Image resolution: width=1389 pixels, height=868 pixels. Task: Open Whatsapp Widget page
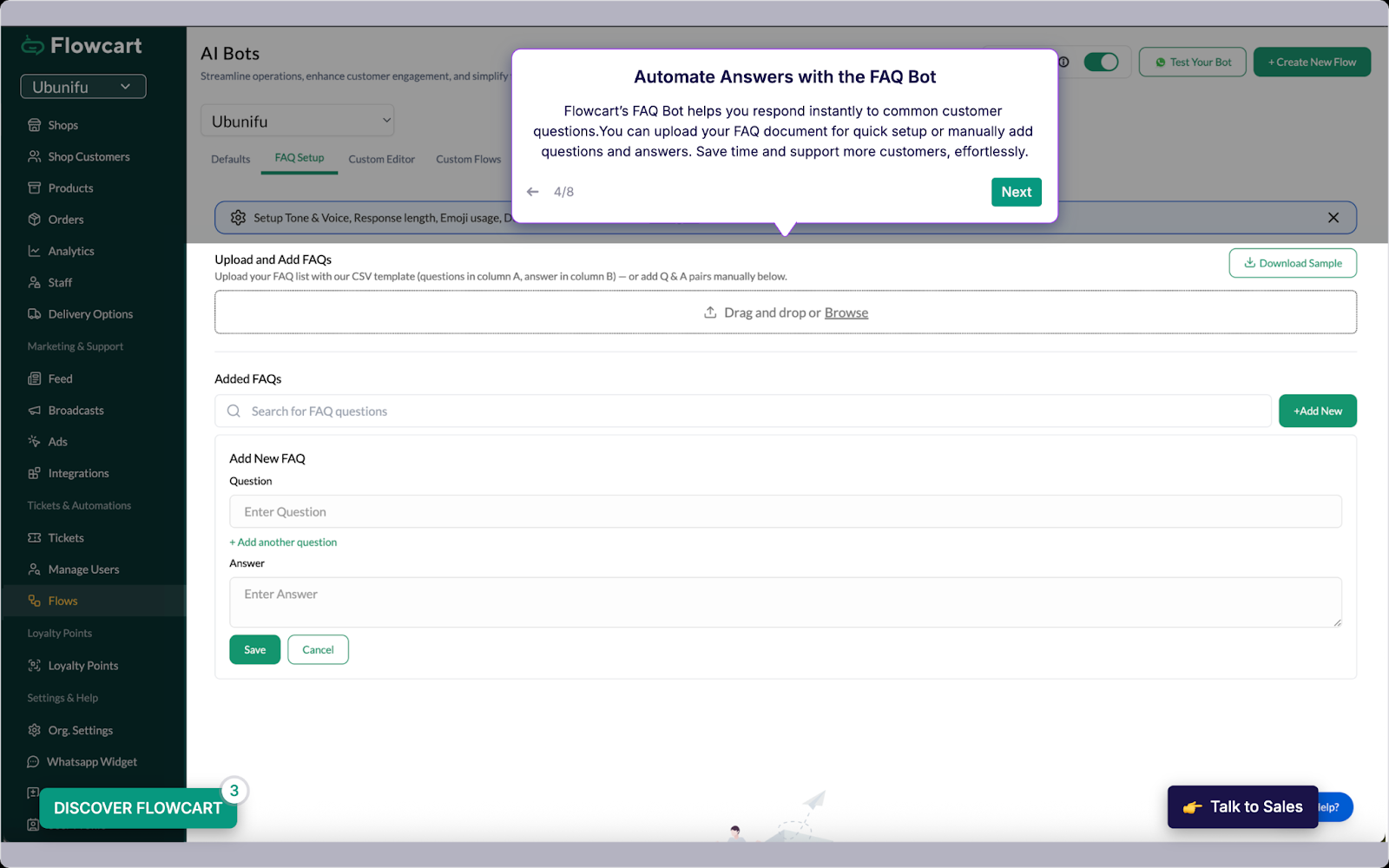click(x=82, y=761)
